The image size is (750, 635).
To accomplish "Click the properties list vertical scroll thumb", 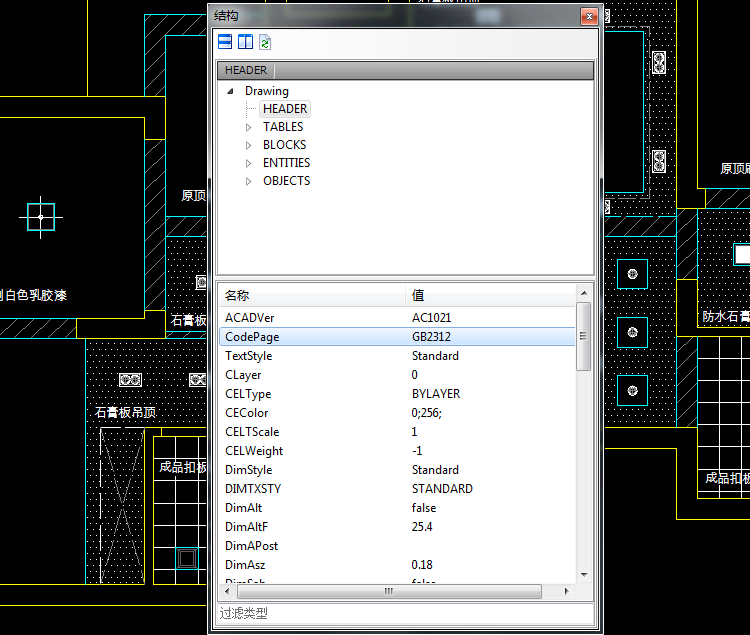I will tap(584, 336).
